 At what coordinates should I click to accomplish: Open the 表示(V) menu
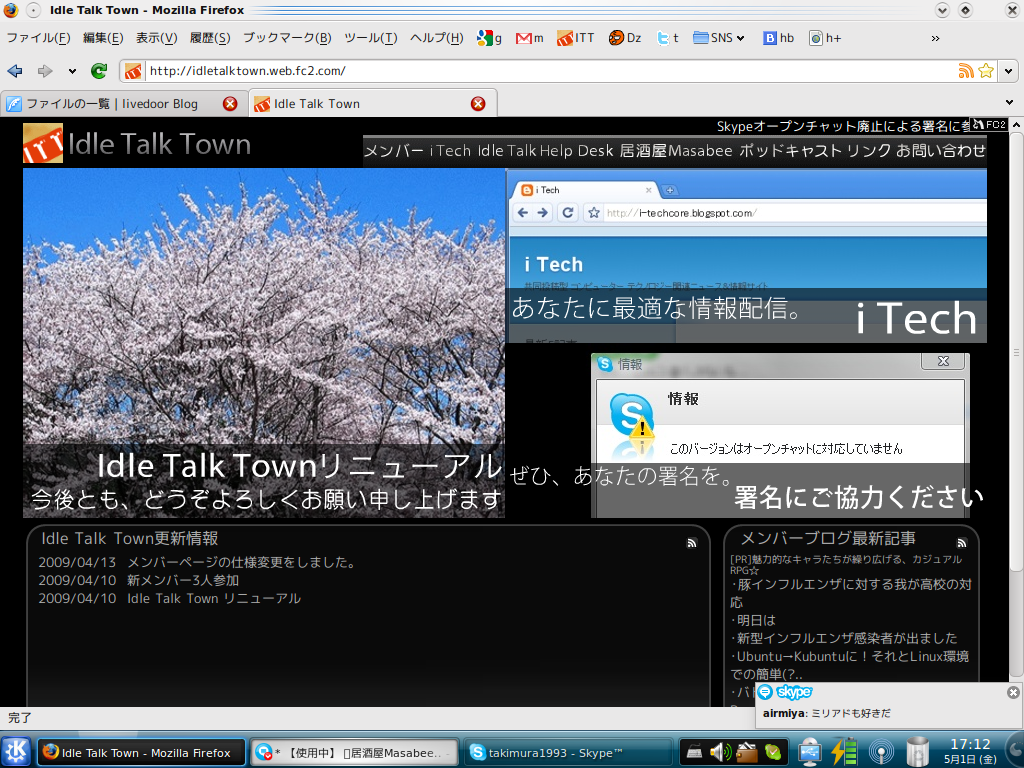click(156, 38)
